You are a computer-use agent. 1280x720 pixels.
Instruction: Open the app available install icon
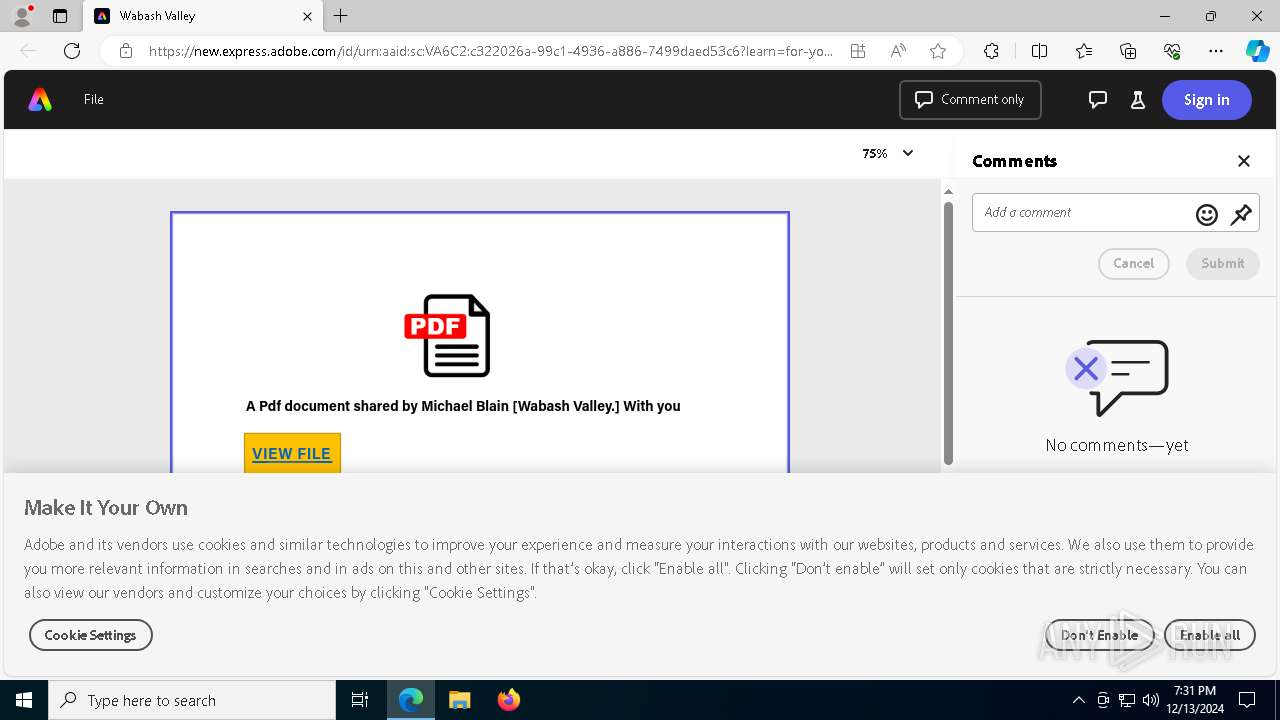[x=858, y=51]
